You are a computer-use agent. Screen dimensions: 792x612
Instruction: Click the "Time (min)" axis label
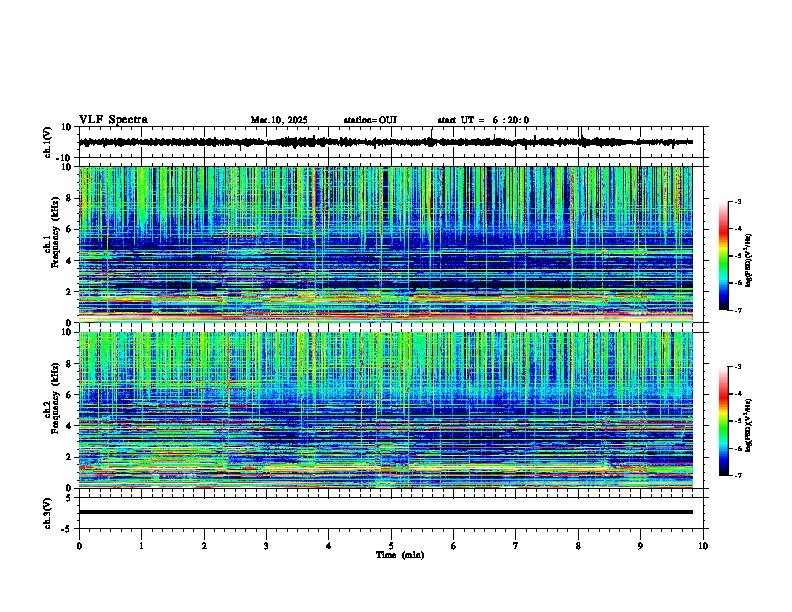pos(400,555)
